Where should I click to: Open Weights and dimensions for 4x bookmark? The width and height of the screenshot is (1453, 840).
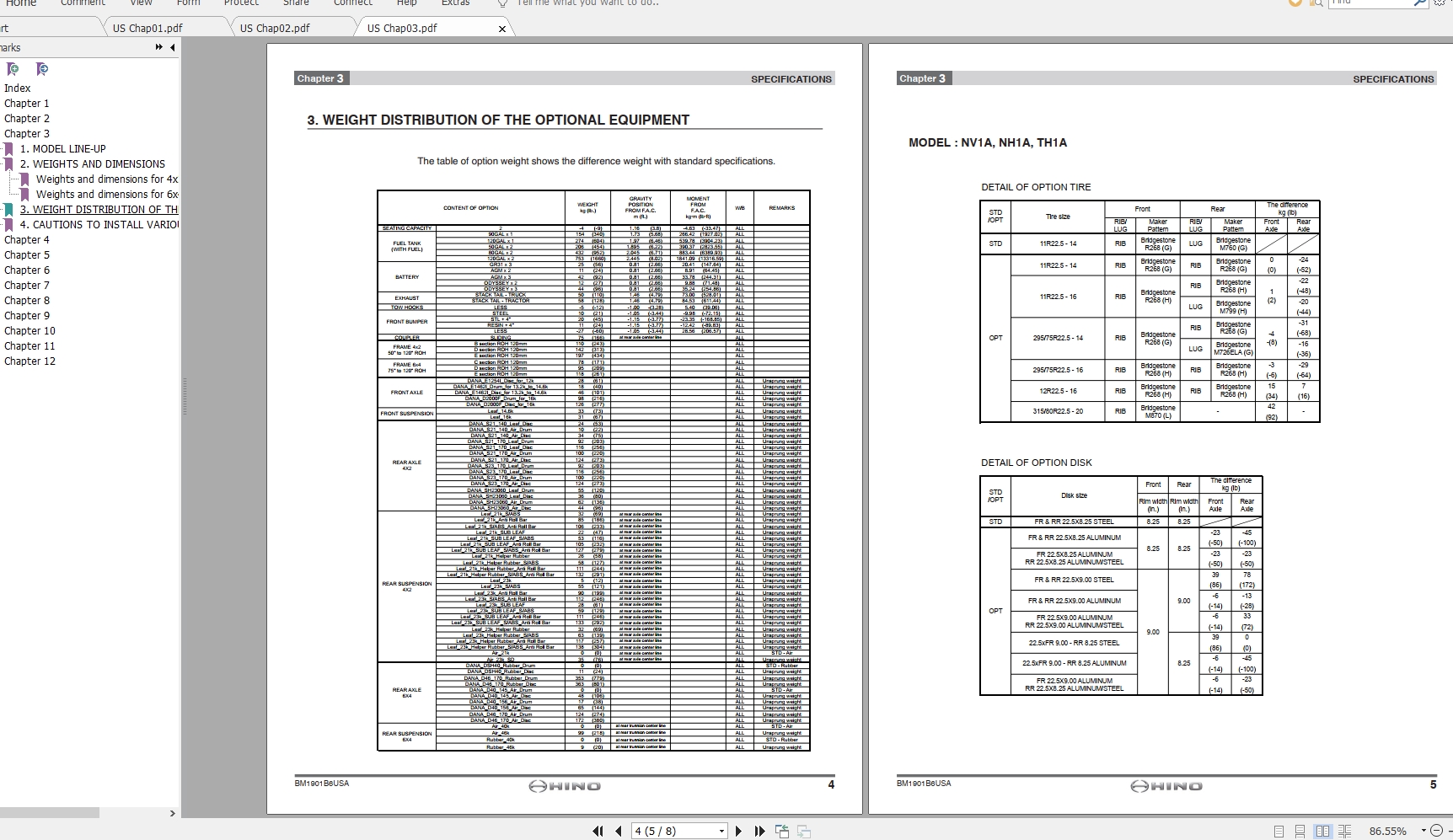pos(107,179)
